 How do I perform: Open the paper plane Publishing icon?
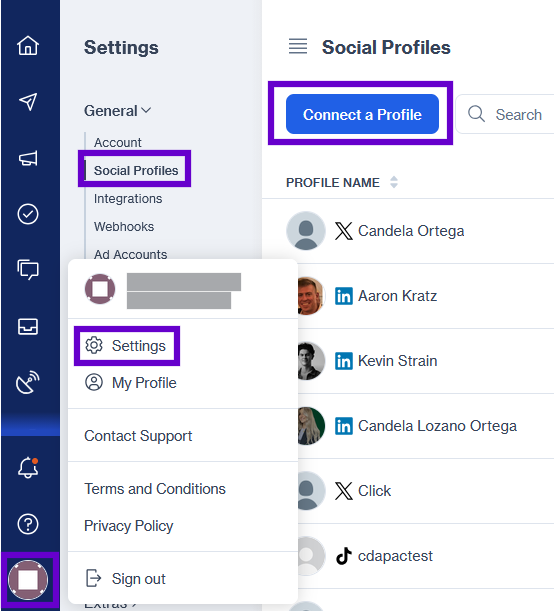tap(28, 102)
